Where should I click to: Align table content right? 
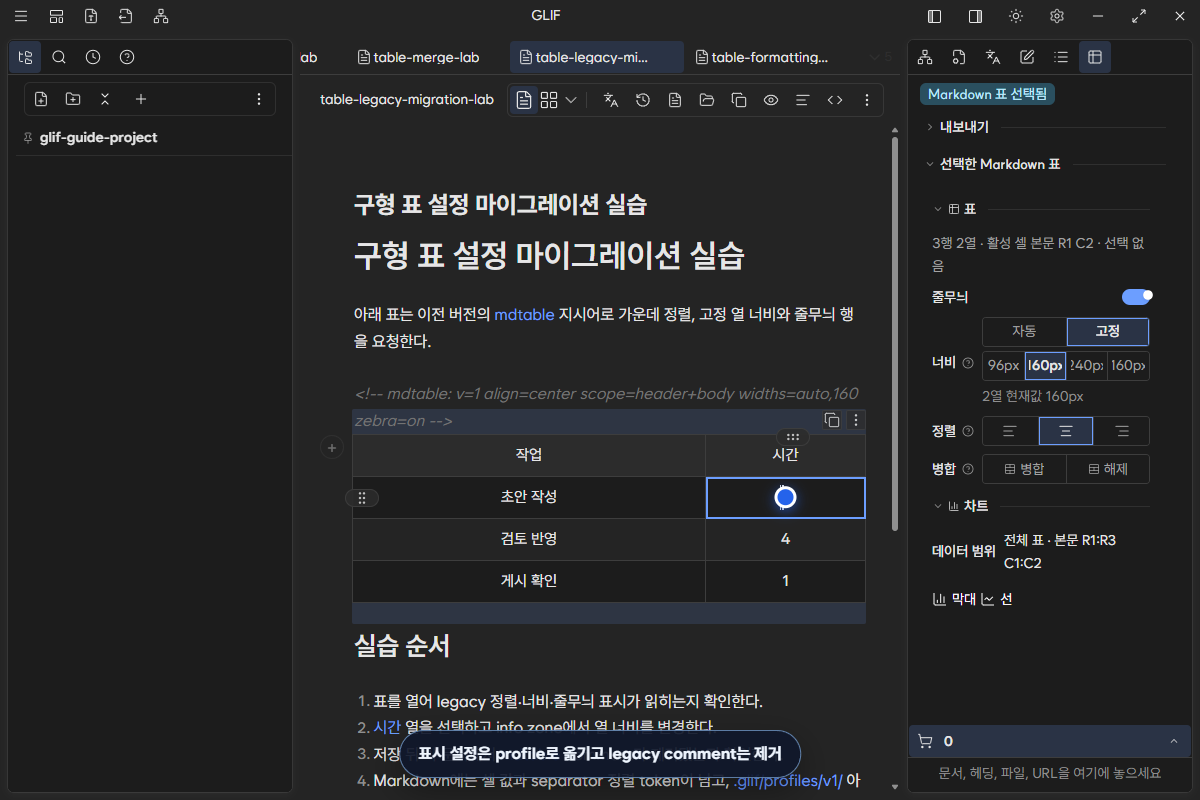tap(1122, 431)
